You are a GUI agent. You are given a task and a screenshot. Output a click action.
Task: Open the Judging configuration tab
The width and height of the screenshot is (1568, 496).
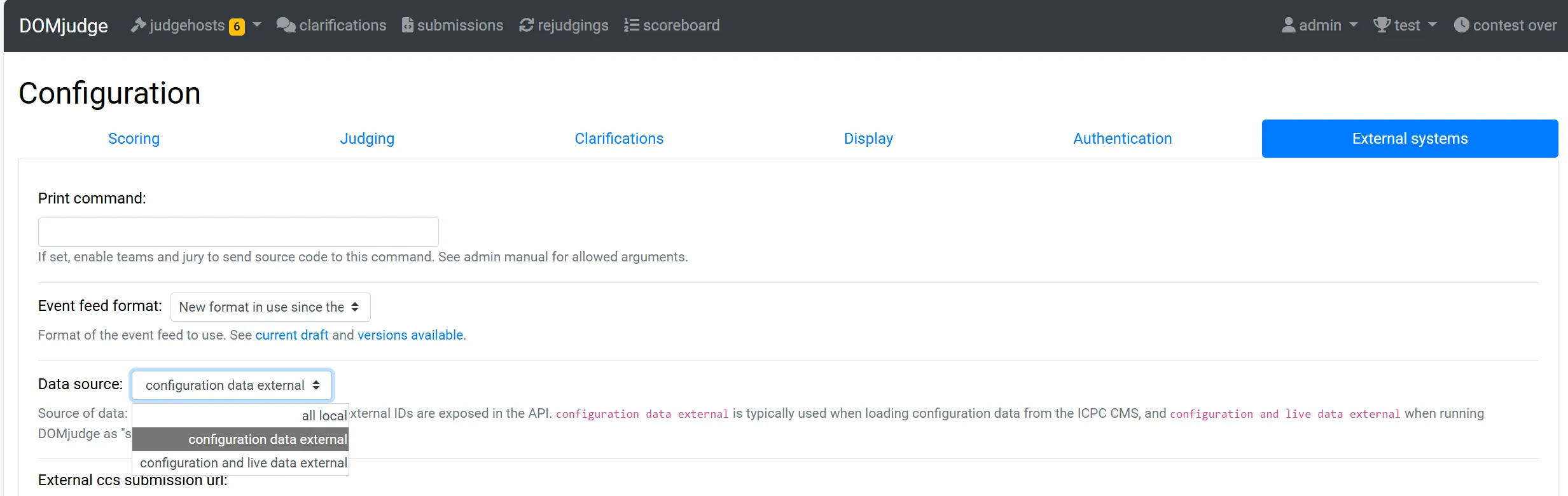pos(367,139)
